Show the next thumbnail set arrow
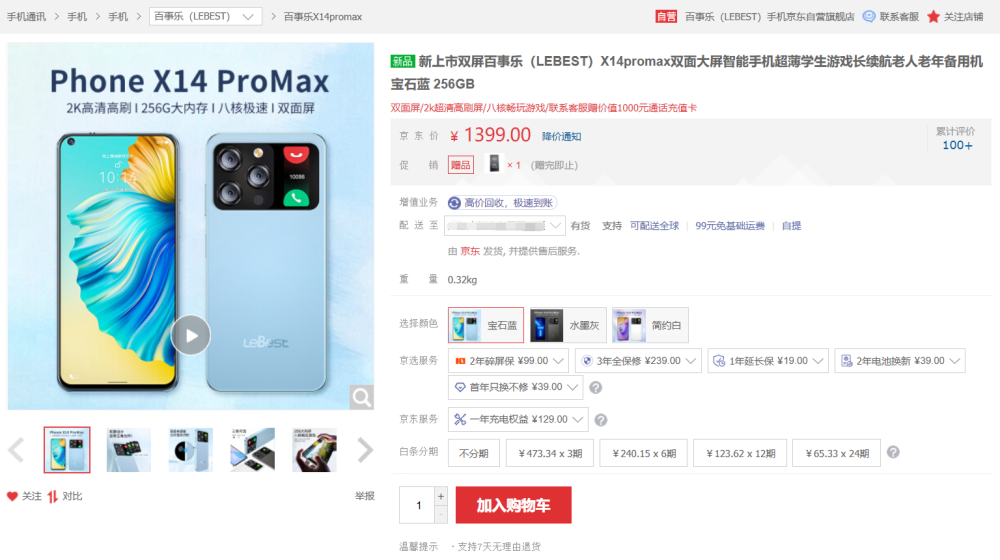 [x=365, y=450]
